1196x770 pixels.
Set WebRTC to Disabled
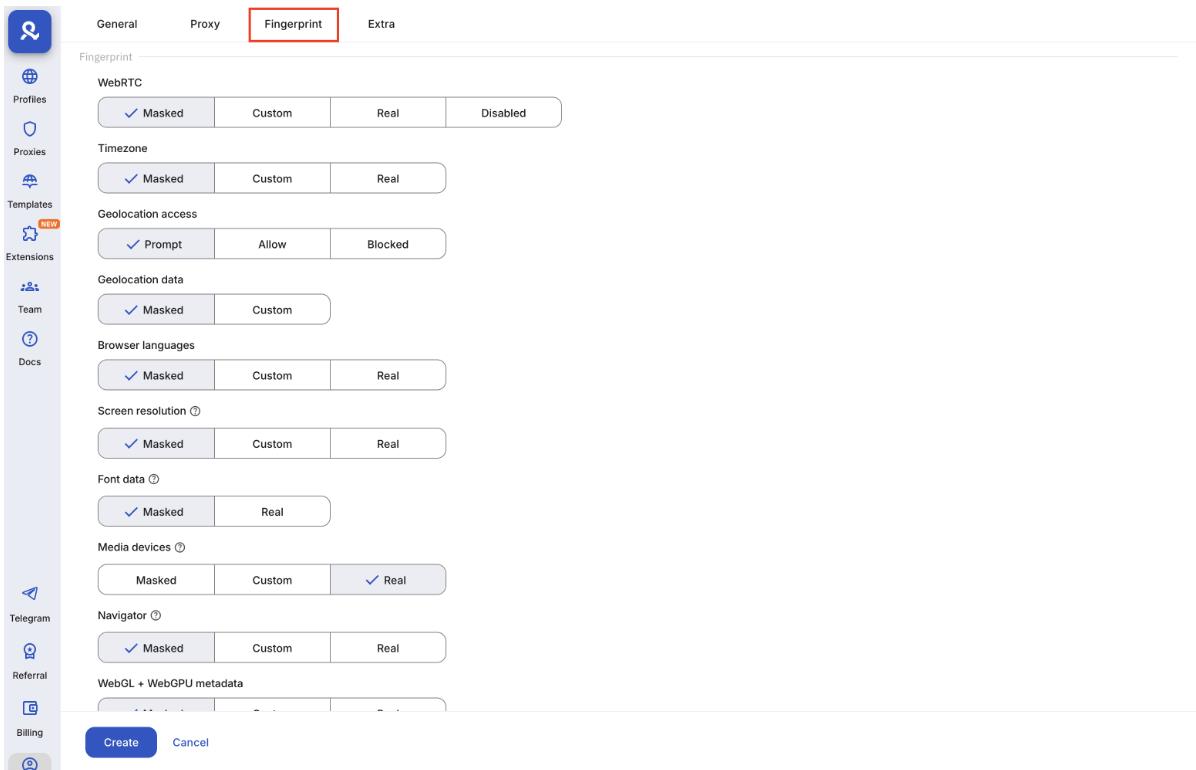tap(503, 113)
